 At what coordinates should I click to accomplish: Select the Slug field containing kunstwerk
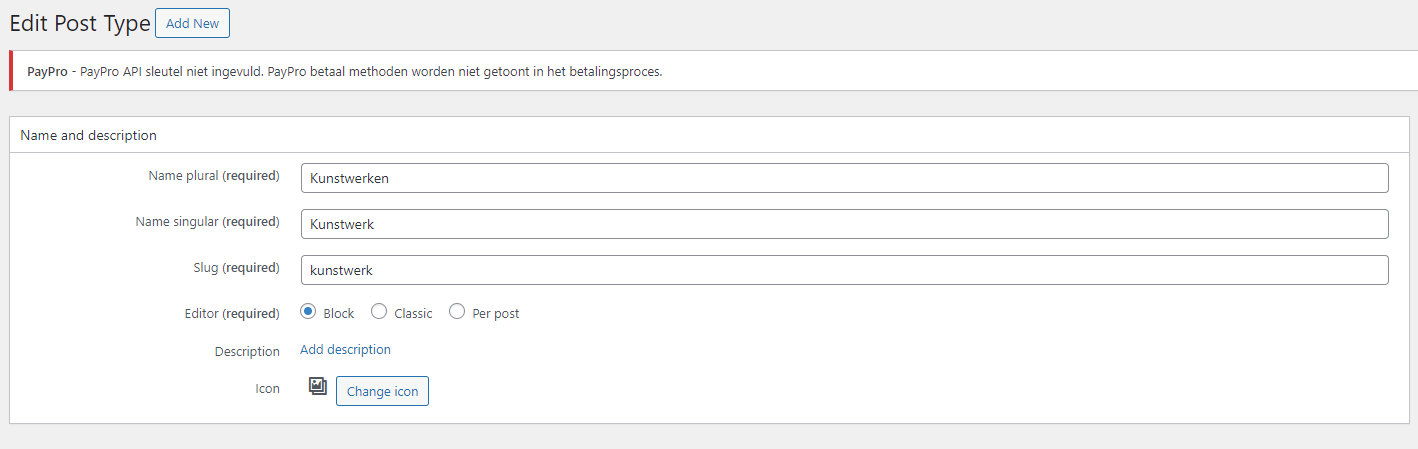pos(844,270)
